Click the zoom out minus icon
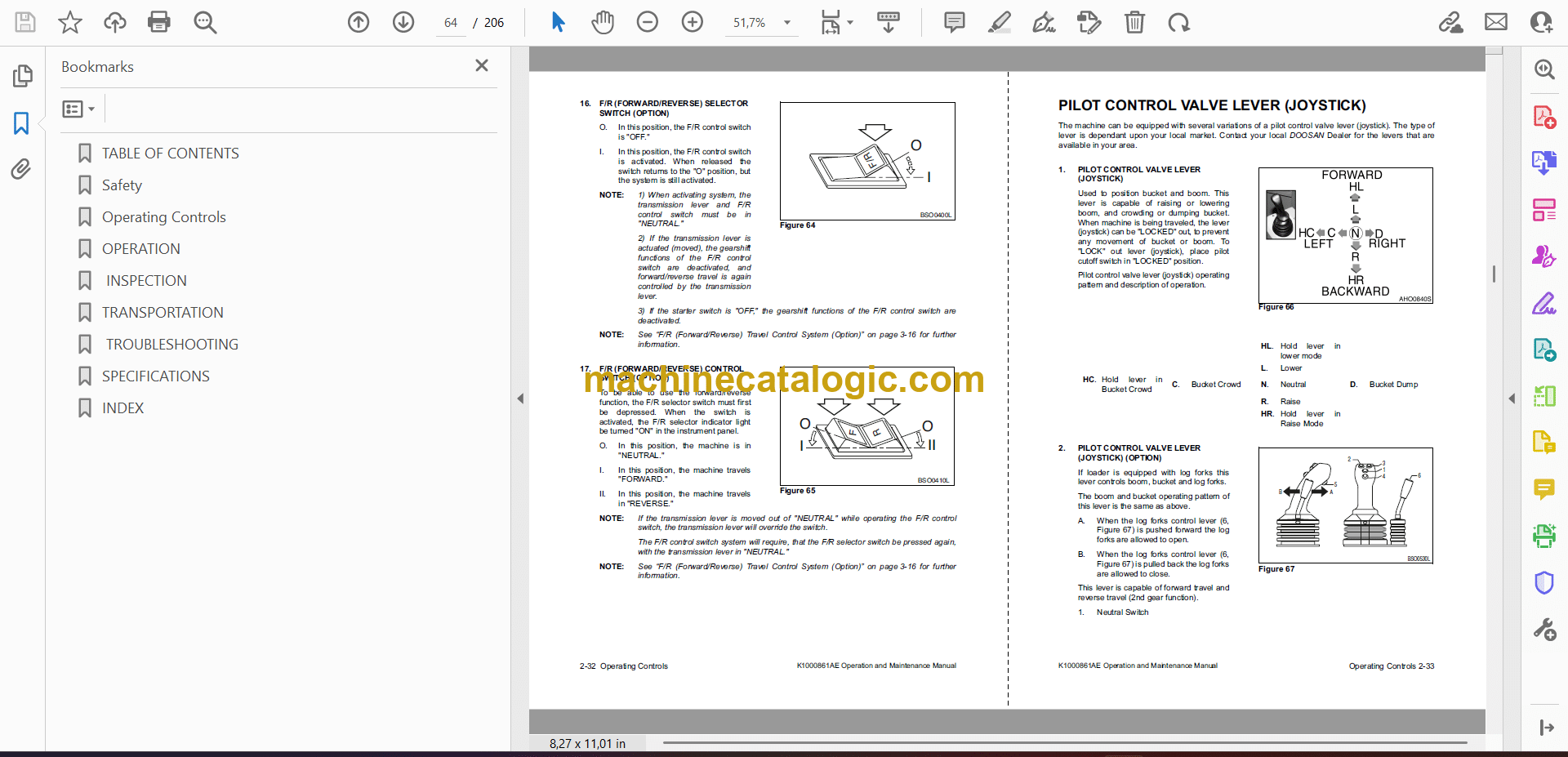Viewport: 1568px width, 757px height. pos(648,22)
